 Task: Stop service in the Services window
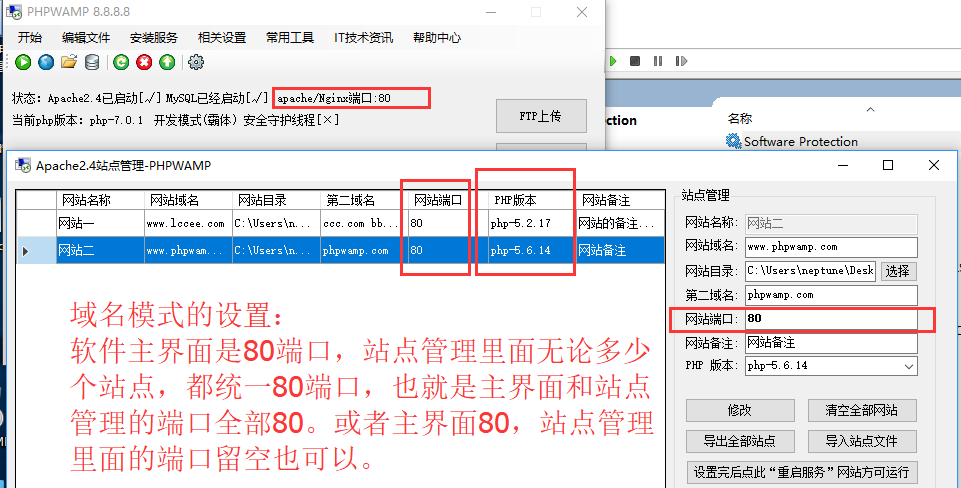tap(635, 61)
